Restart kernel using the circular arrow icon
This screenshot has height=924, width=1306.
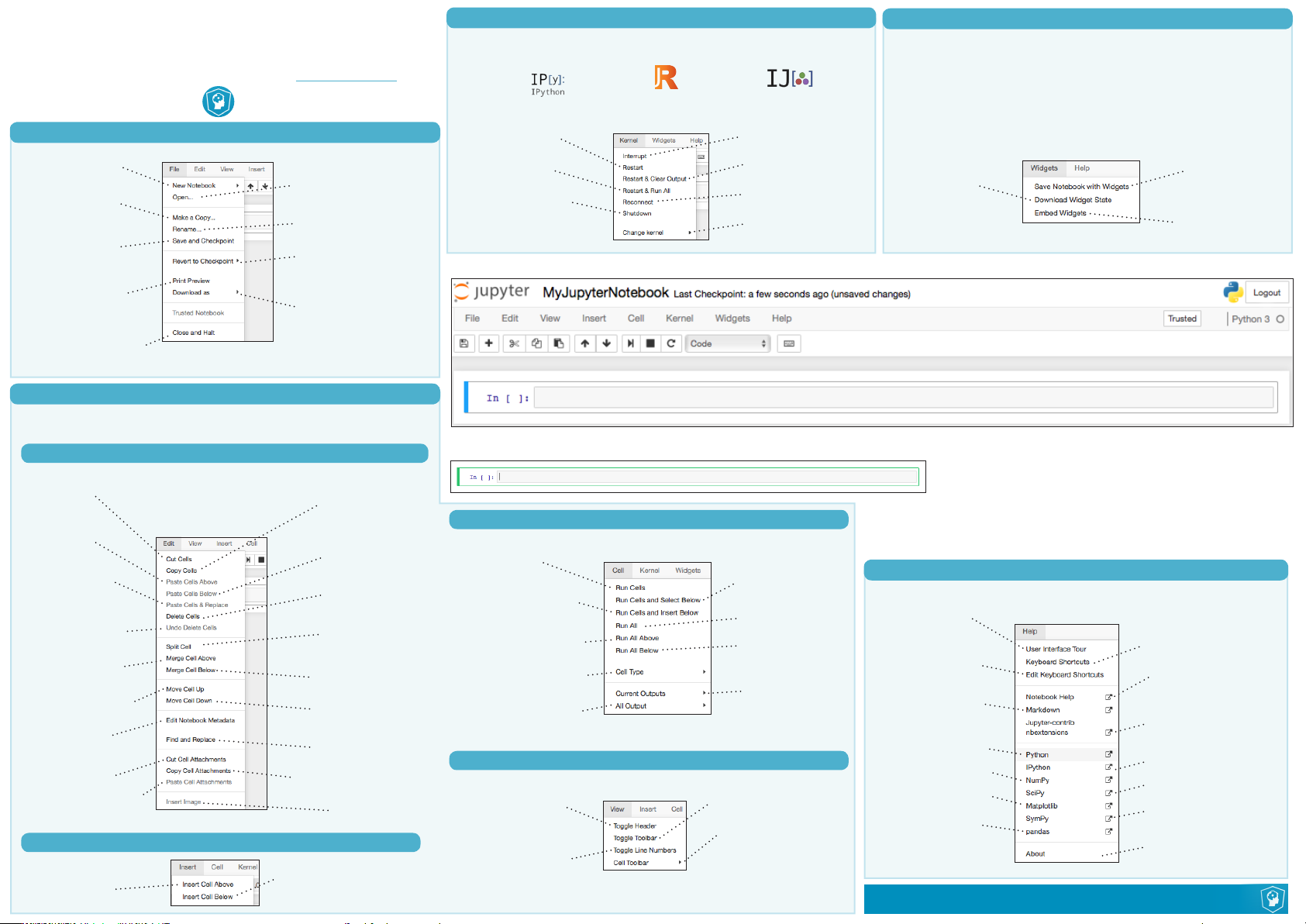click(x=671, y=343)
